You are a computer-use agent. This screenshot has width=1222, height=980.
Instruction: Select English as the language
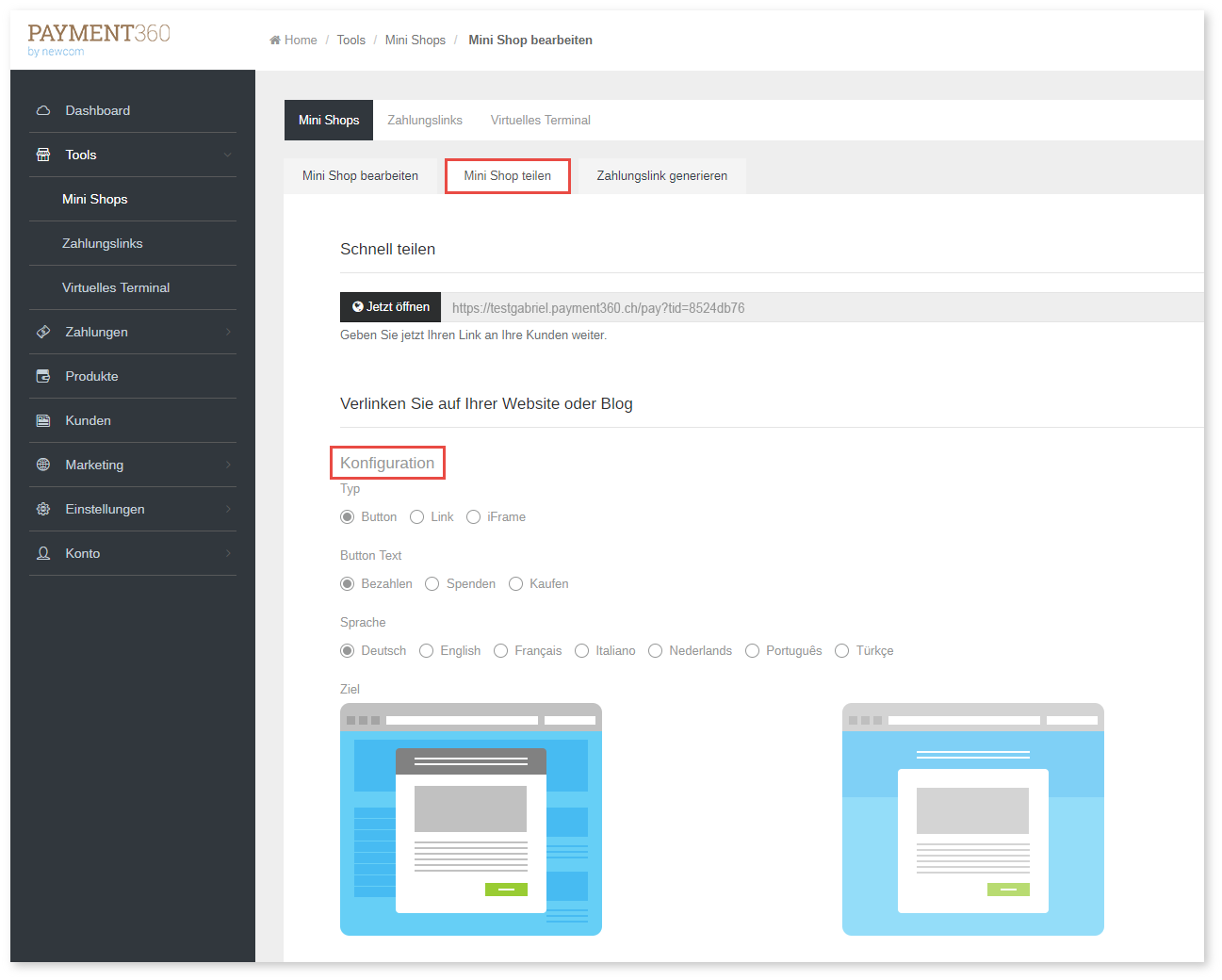[x=427, y=651]
